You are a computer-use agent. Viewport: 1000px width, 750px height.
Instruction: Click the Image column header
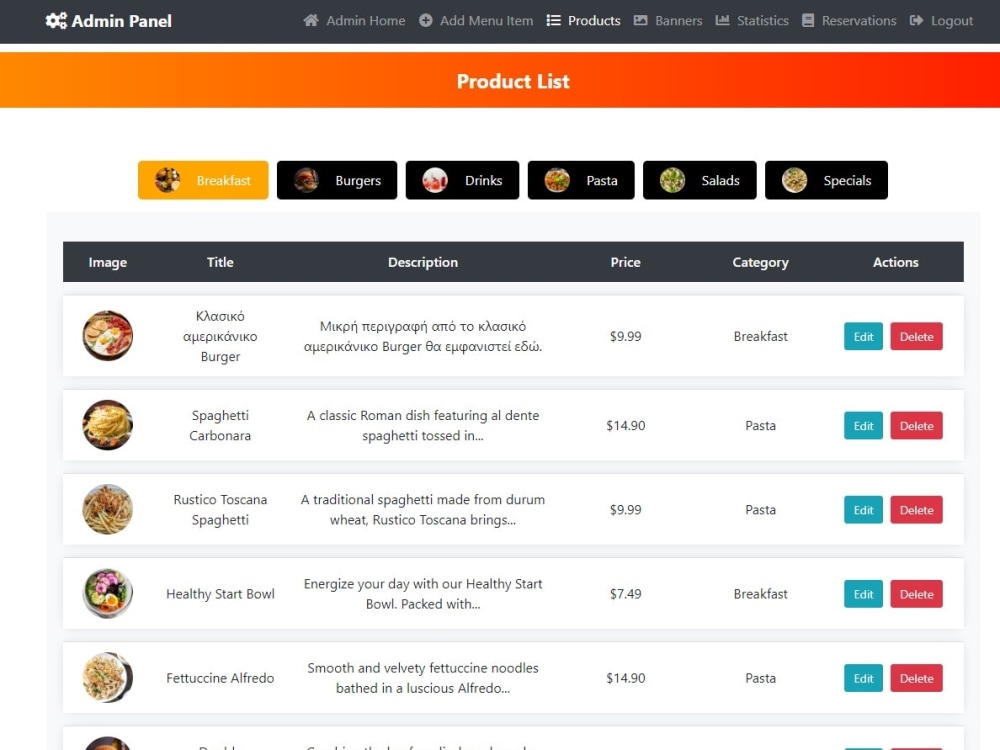(x=108, y=262)
